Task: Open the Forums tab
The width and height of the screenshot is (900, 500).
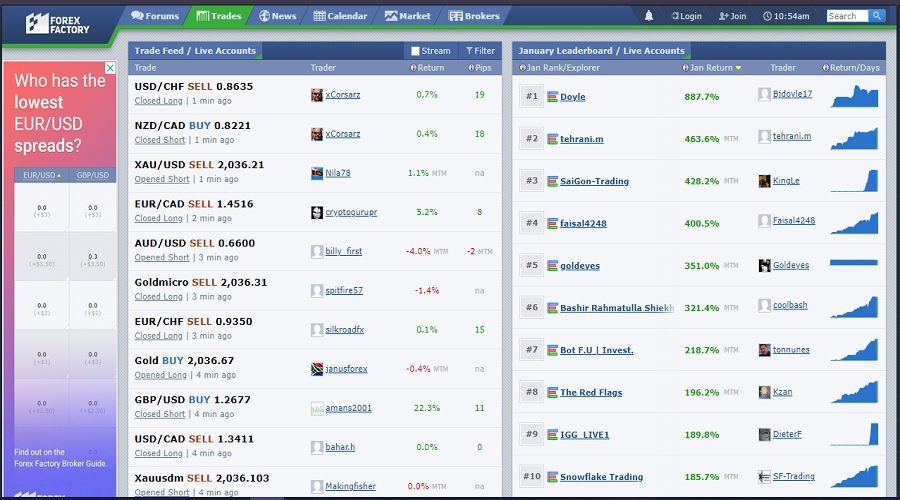Action: tap(155, 16)
